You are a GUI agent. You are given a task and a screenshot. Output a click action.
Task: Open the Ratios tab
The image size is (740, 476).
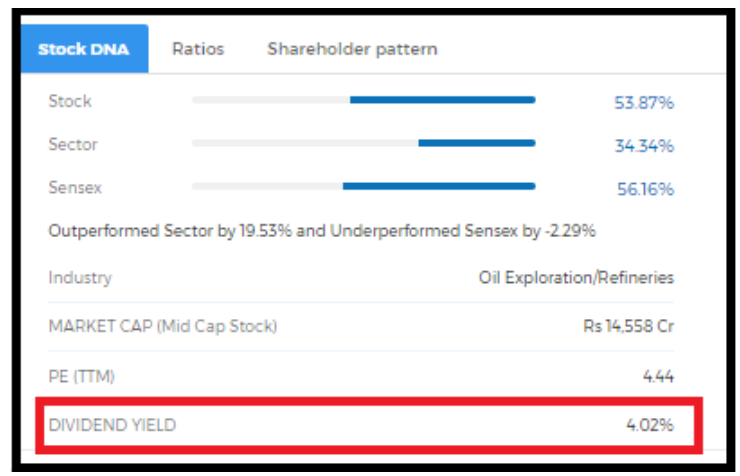tap(198, 49)
